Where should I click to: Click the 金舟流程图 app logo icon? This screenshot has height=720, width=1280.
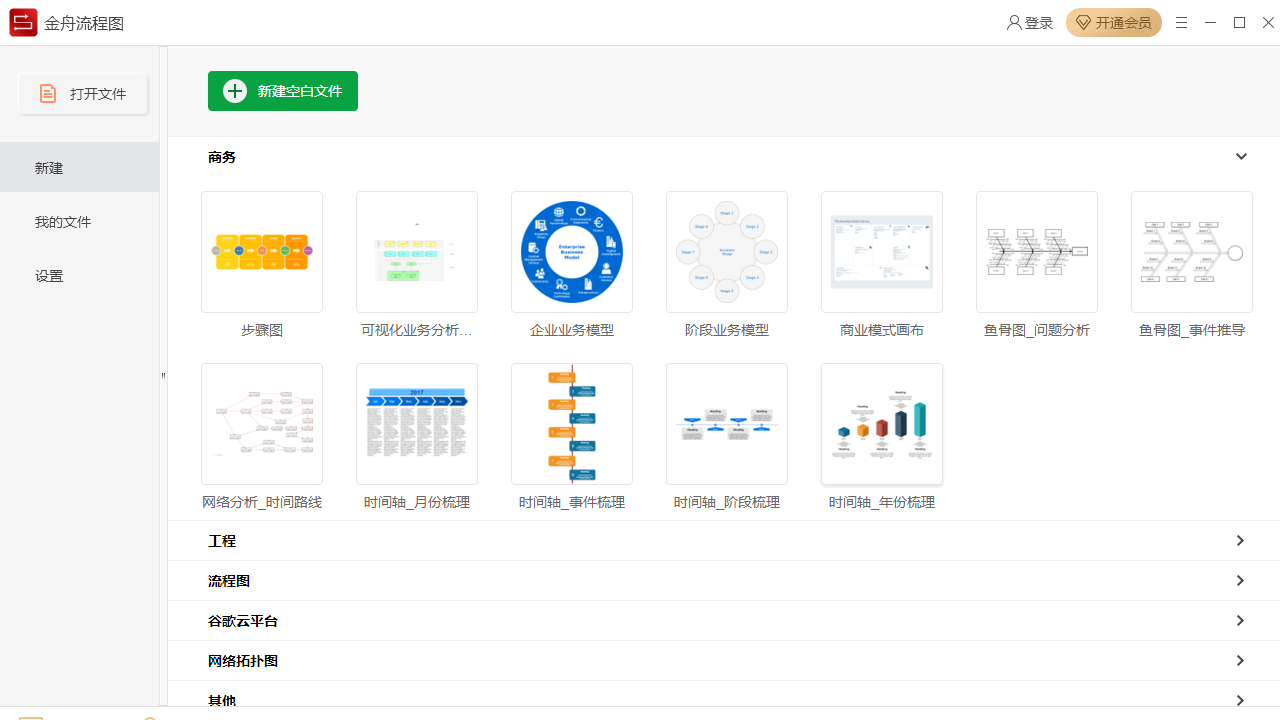pos(23,23)
